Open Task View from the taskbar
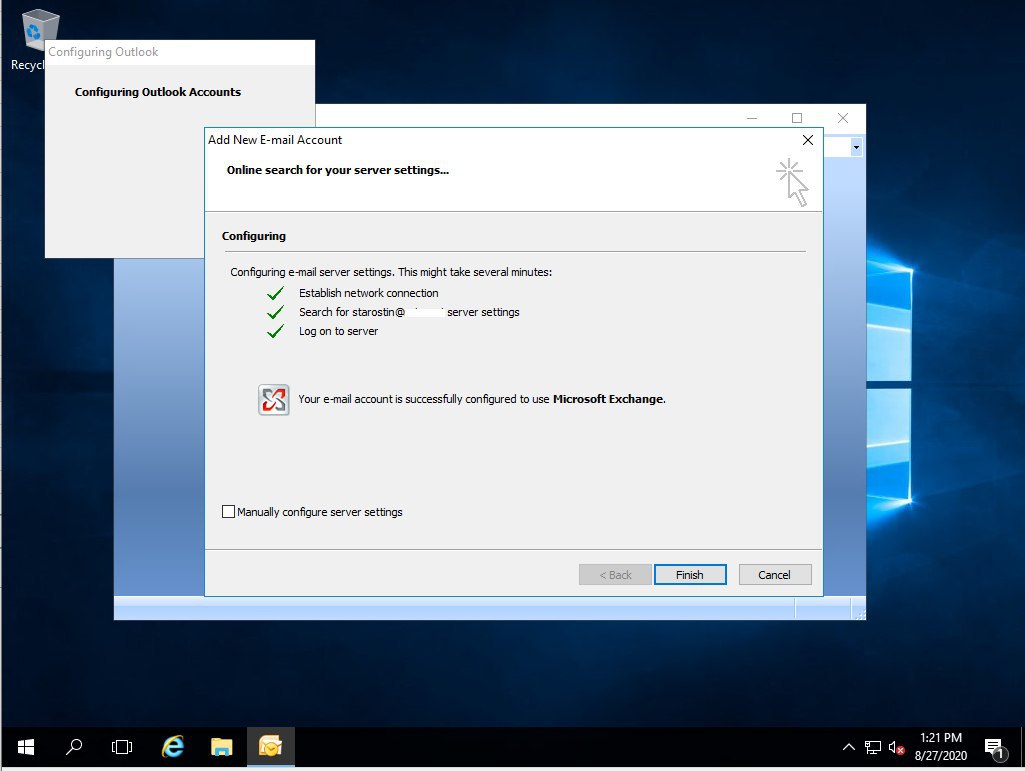The height and width of the screenshot is (771, 1025). point(122,747)
